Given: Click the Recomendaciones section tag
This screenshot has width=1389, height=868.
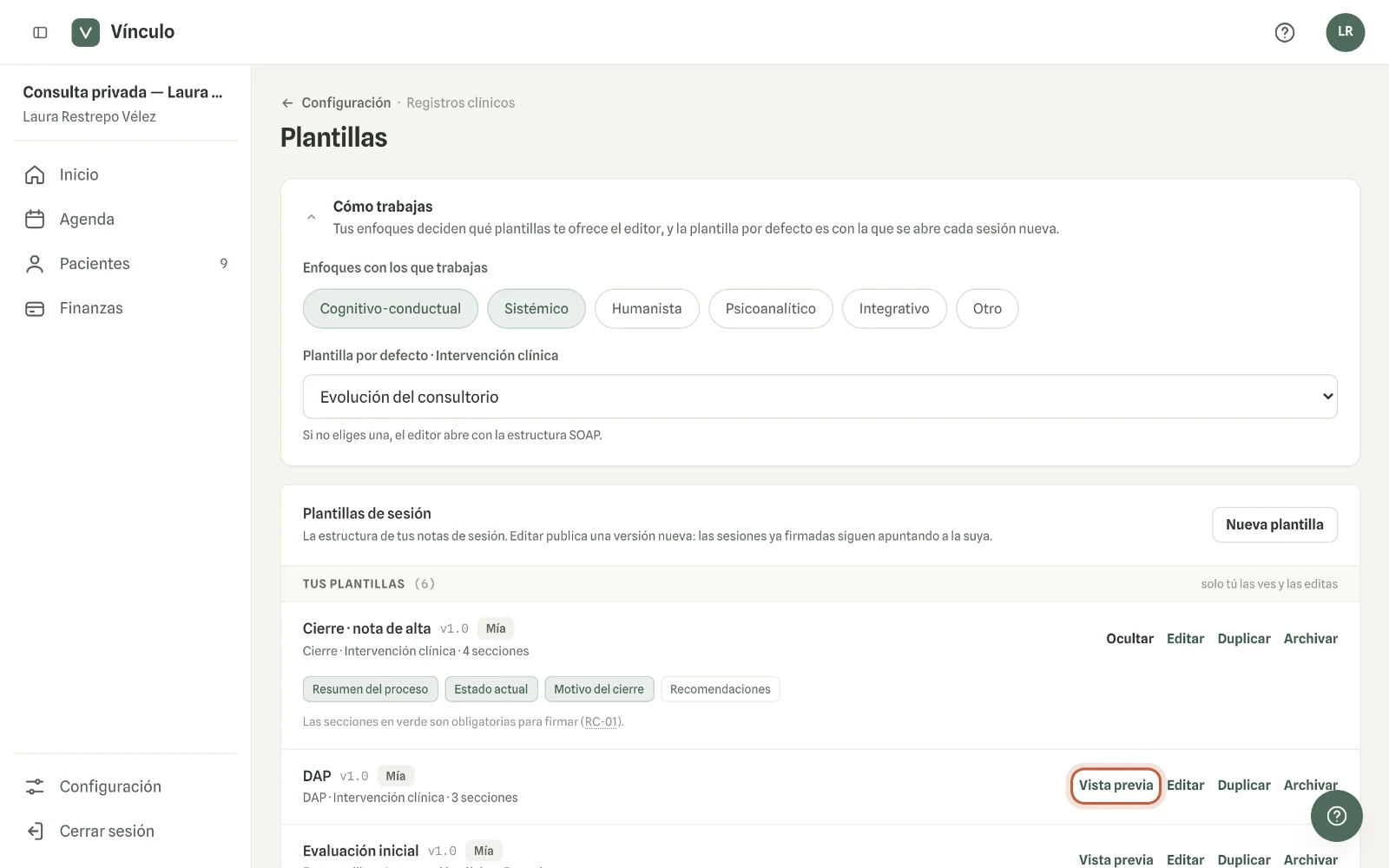Looking at the screenshot, I should [720, 689].
